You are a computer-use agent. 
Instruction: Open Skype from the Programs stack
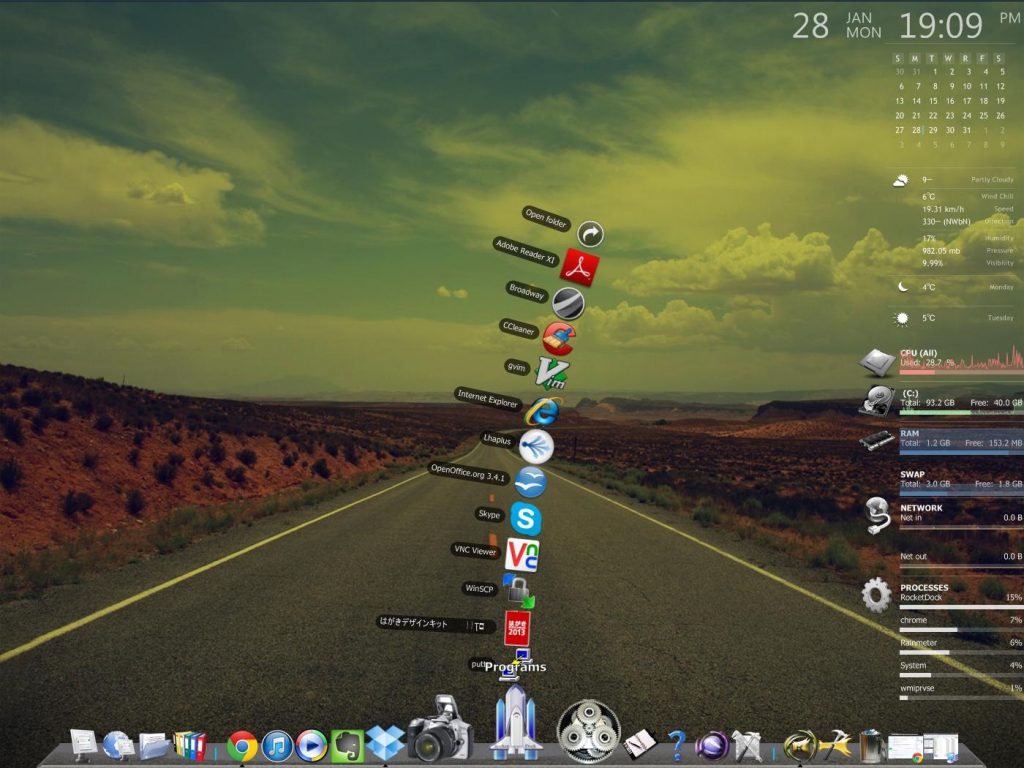[x=525, y=518]
